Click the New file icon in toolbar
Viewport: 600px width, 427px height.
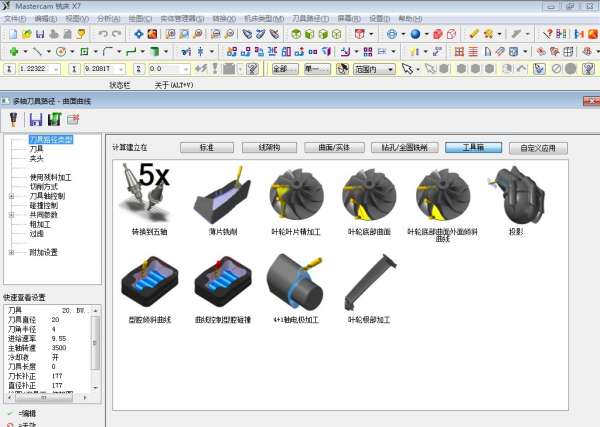(13, 34)
